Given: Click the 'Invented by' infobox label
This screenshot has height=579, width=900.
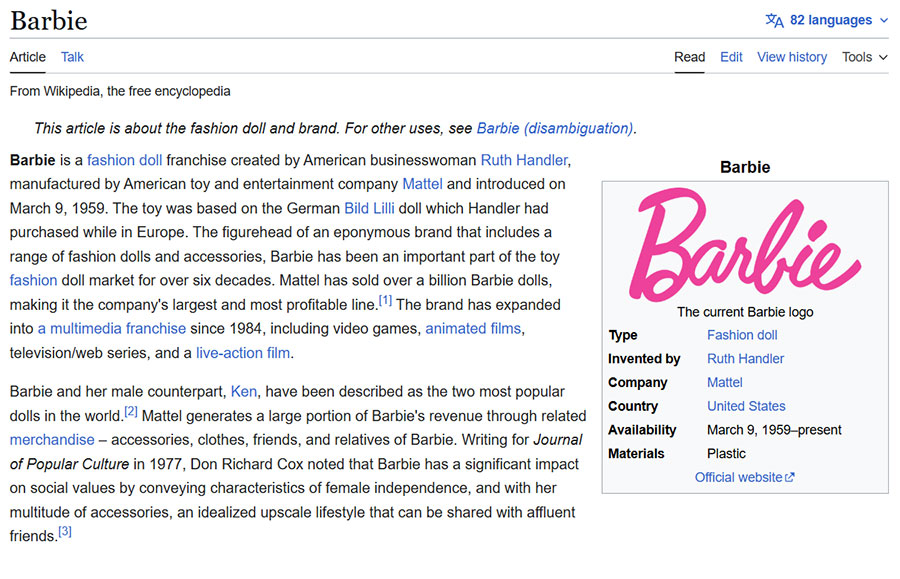Looking at the screenshot, I should [x=644, y=359].
